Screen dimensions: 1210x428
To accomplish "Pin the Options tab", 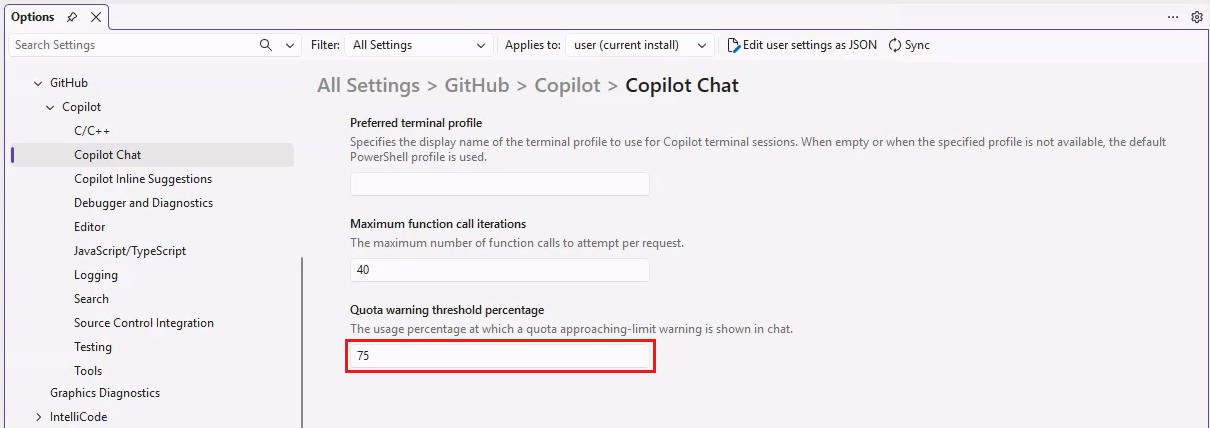I will (72, 17).
